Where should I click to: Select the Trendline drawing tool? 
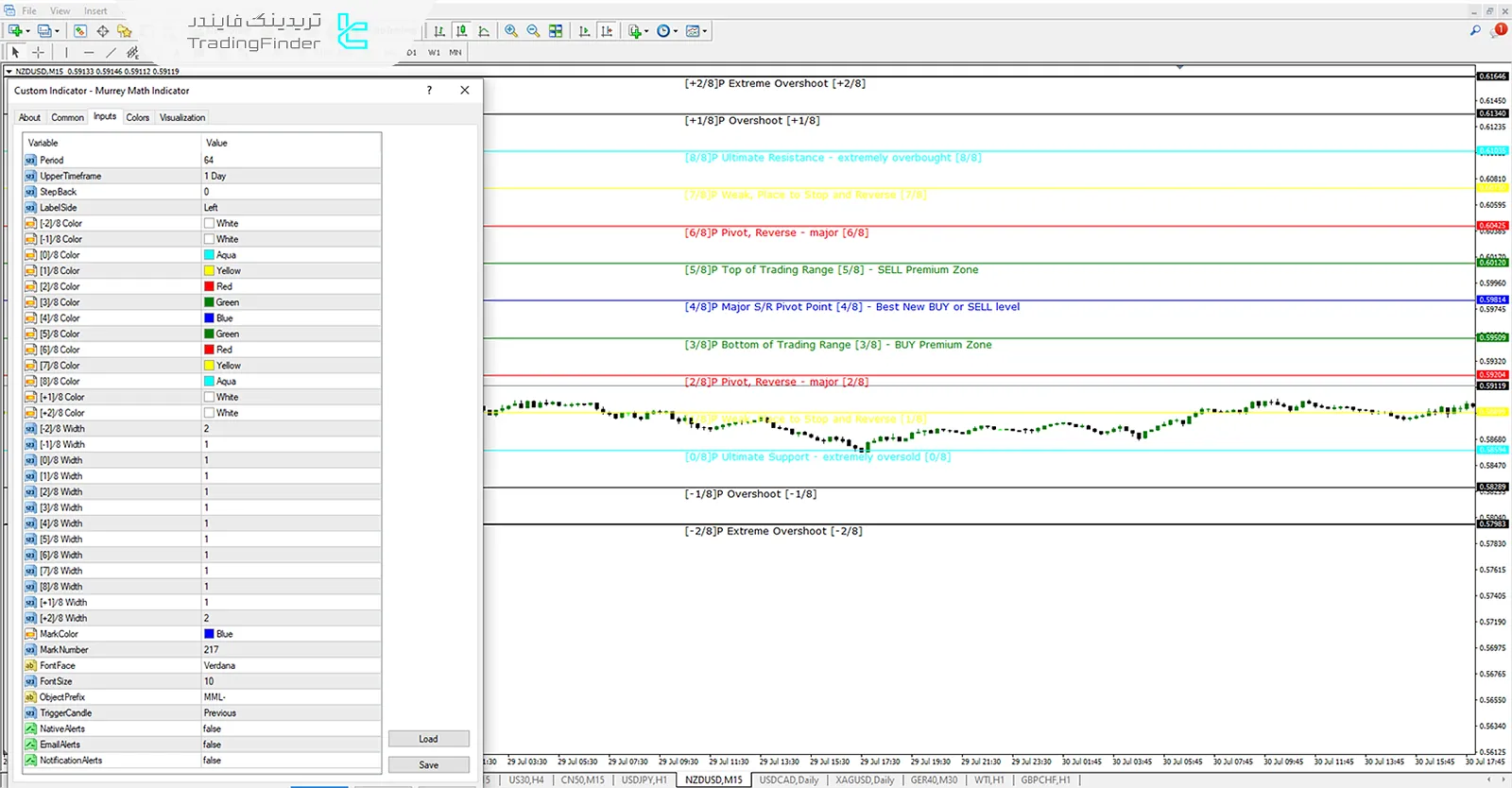[x=111, y=53]
